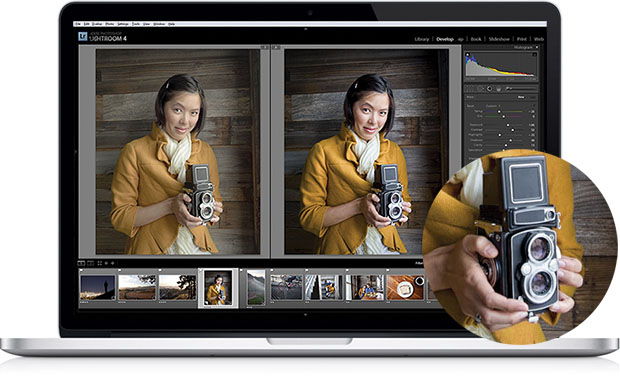Open the white balance Custom dropdown
Image resolution: width=620 pixels, height=379 pixels.
click(492, 106)
